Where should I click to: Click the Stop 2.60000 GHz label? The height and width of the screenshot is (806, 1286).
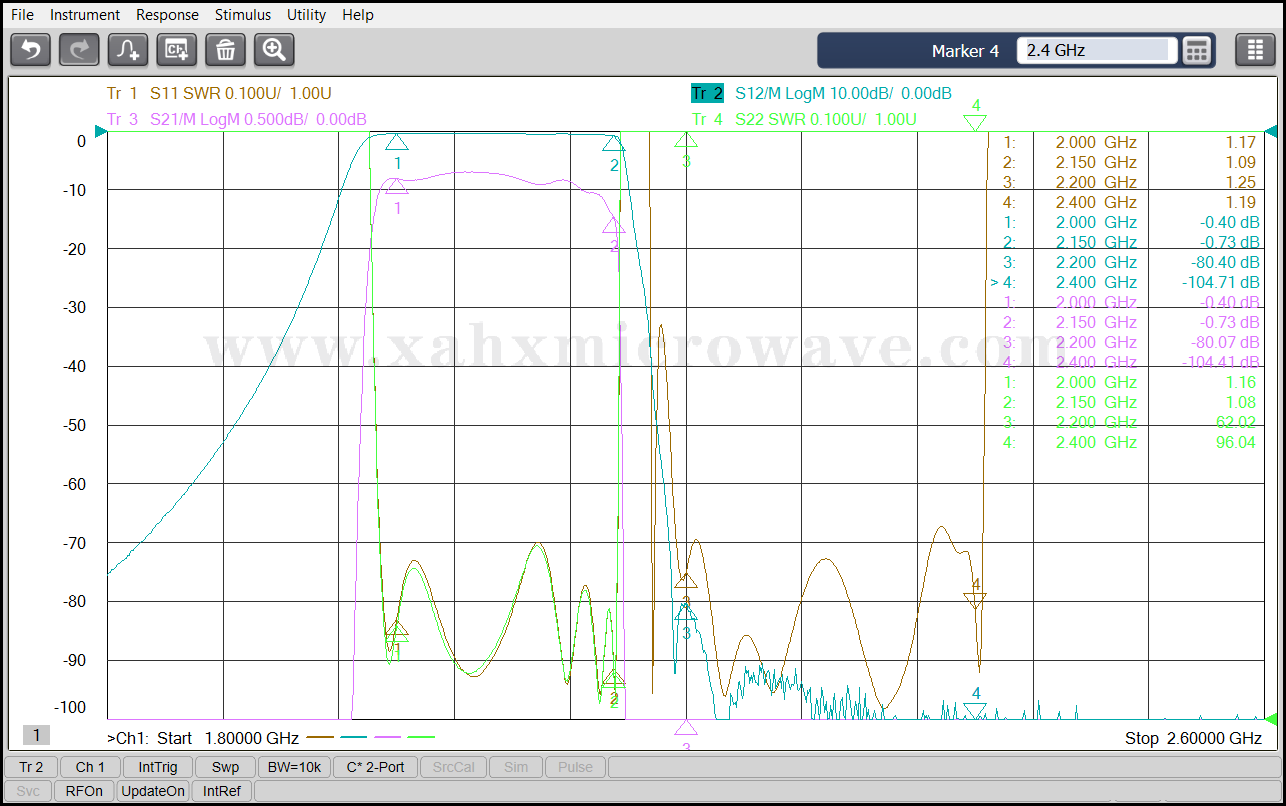pyautogui.click(x=1193, y=738)
